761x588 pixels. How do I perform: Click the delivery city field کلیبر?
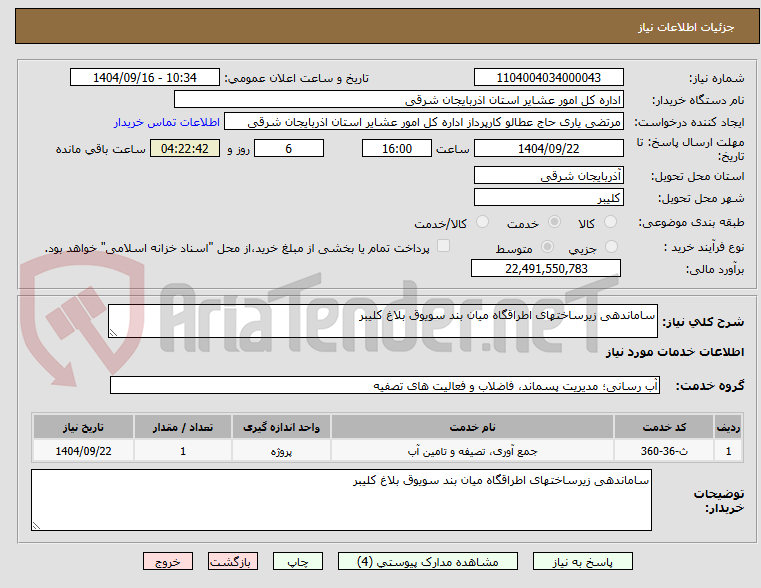pyautogui.click(x=548, y=197)
